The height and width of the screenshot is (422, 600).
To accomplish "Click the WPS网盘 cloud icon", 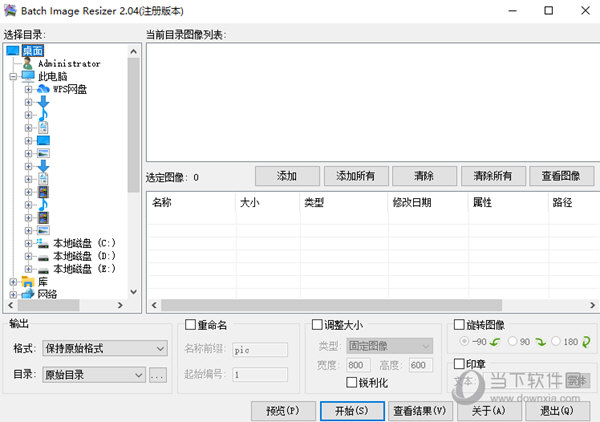I will [43, 89].
